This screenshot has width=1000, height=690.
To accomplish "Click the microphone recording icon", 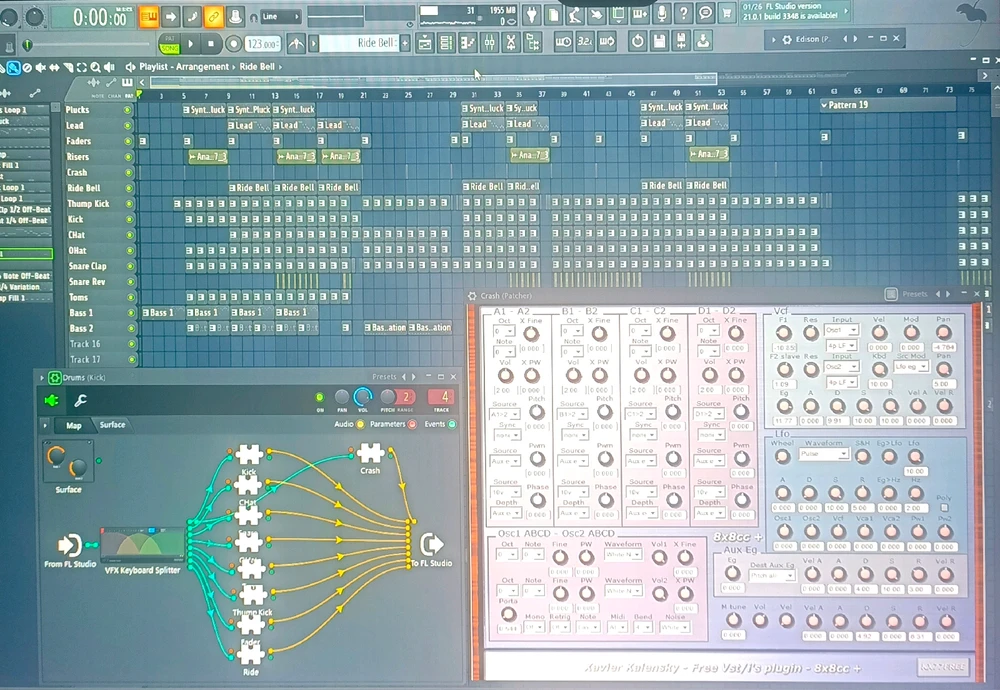I will (661, 14).
